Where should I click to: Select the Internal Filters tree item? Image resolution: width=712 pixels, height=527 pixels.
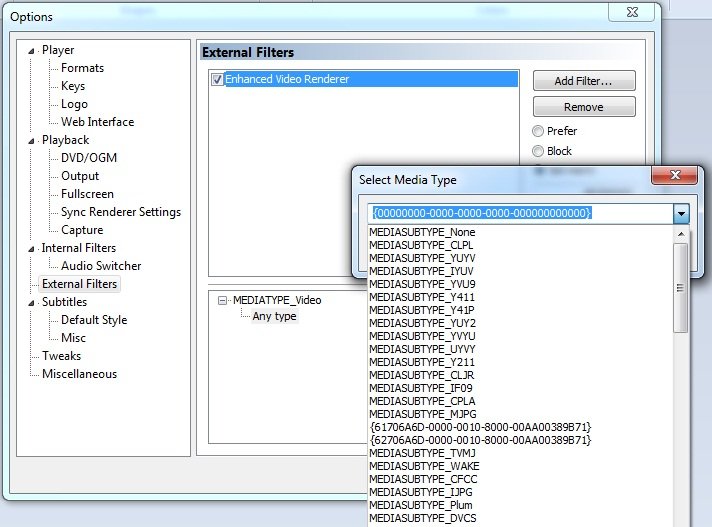click(x=79, y=248)
